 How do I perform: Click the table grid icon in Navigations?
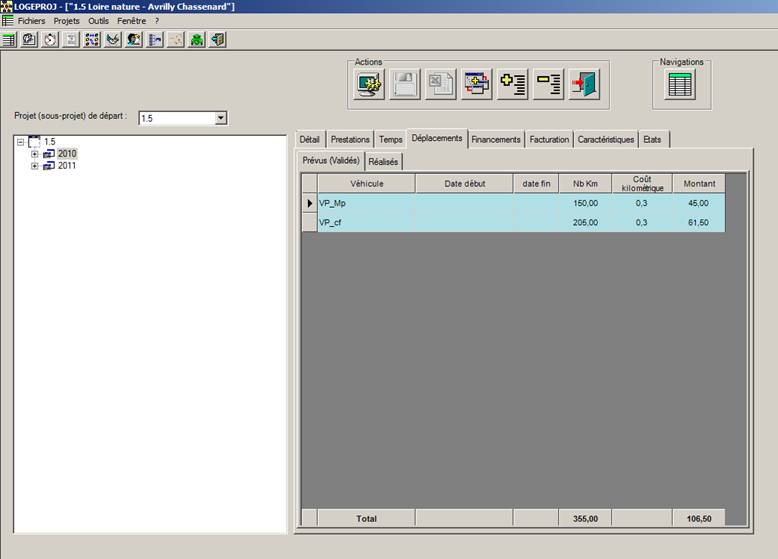point(680,85)
